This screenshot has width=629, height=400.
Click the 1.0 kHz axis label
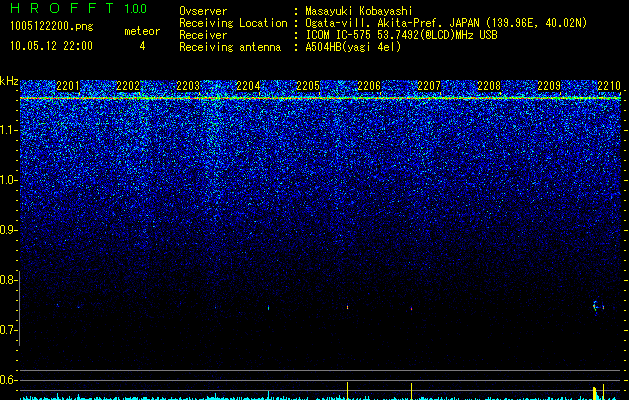point(8,180)
